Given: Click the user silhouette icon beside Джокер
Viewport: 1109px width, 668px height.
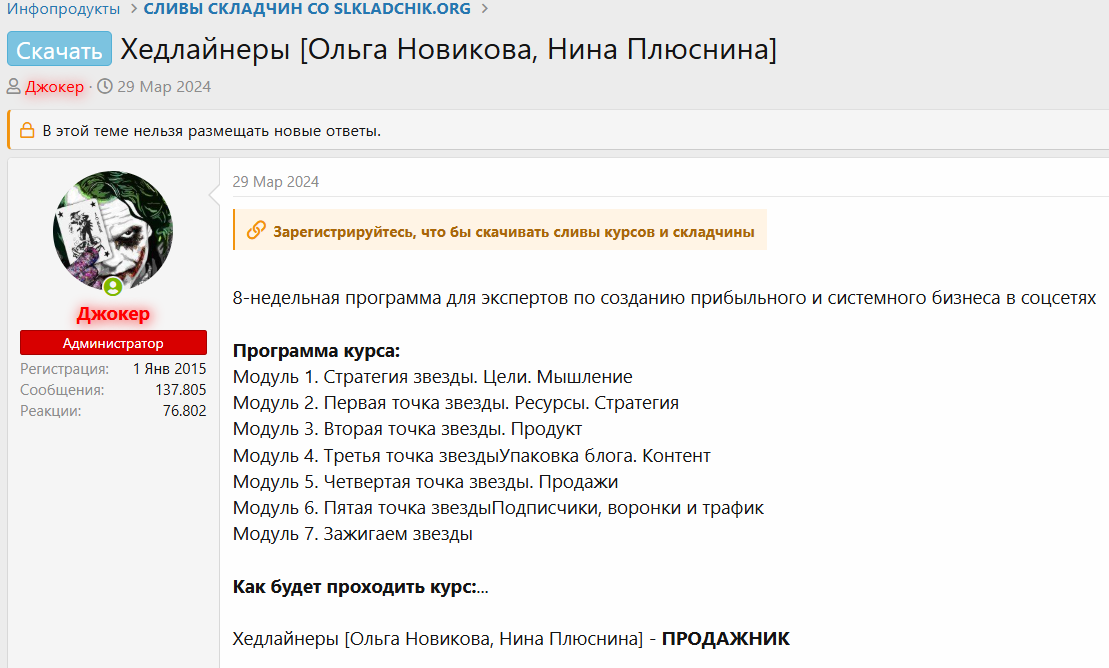Looking at the screenshot, I should click(11, 86).
